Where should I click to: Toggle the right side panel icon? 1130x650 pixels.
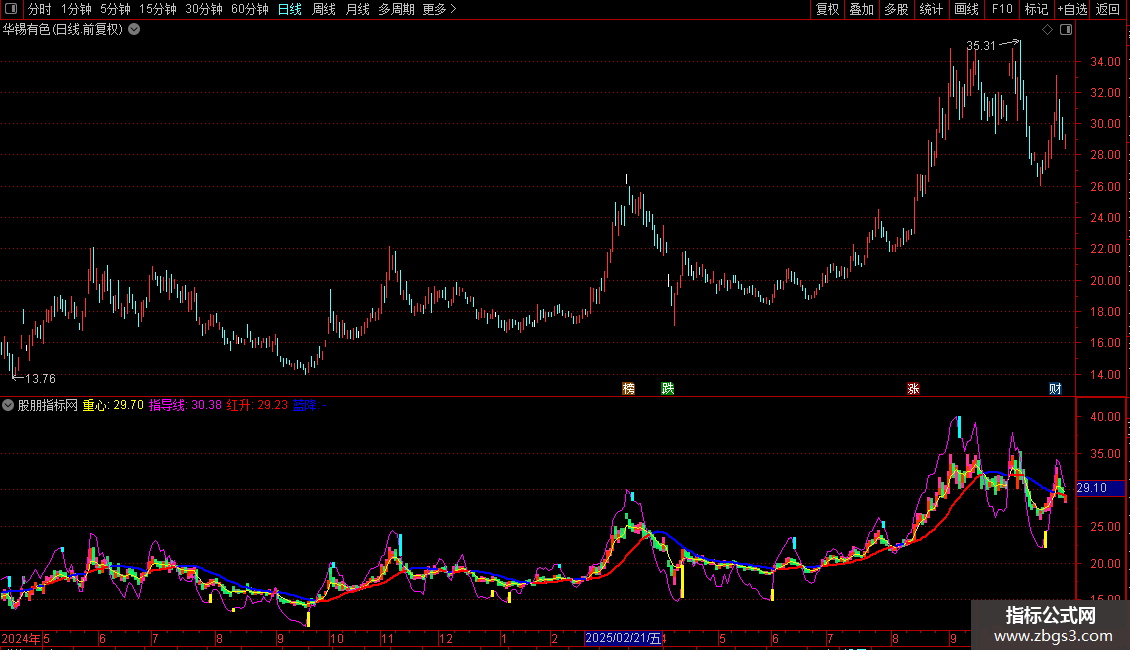pyautogui.click(x=1066, y=30)
